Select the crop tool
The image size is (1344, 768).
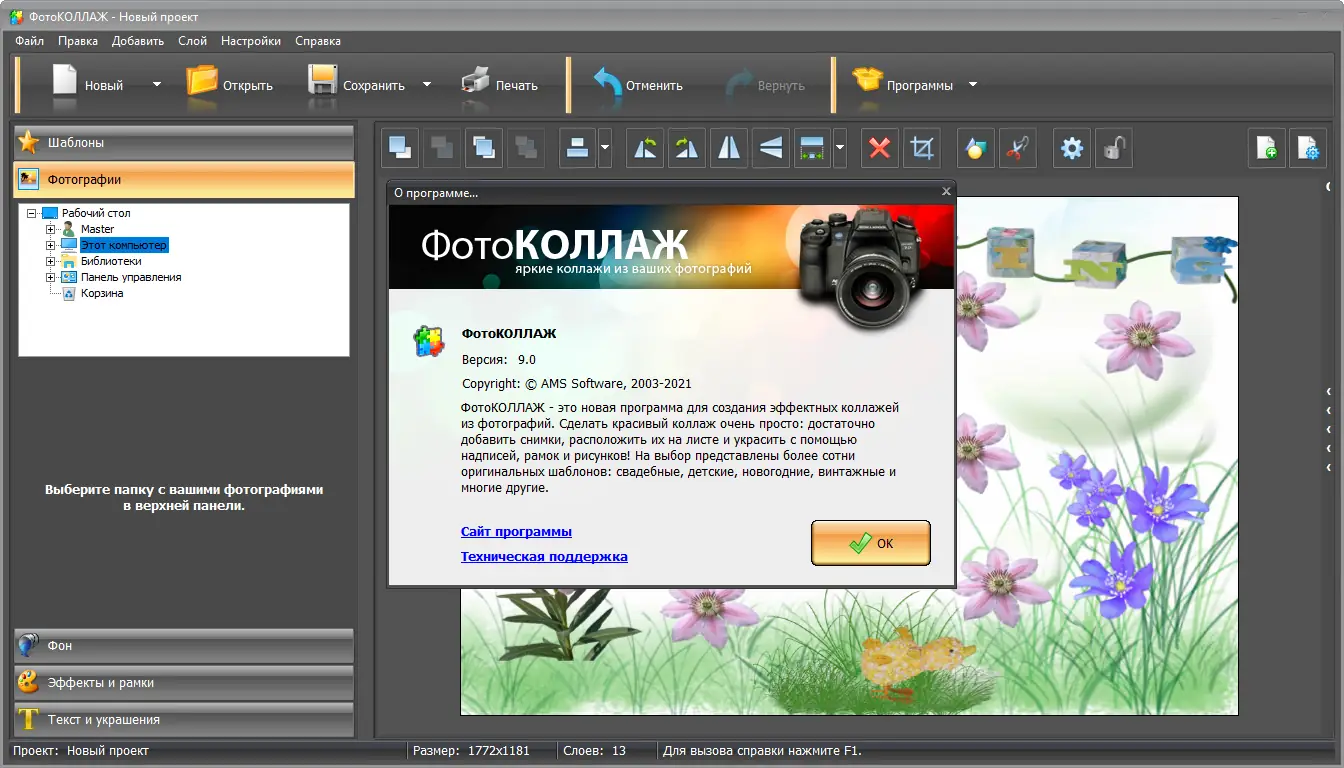[x=922, y=148]
